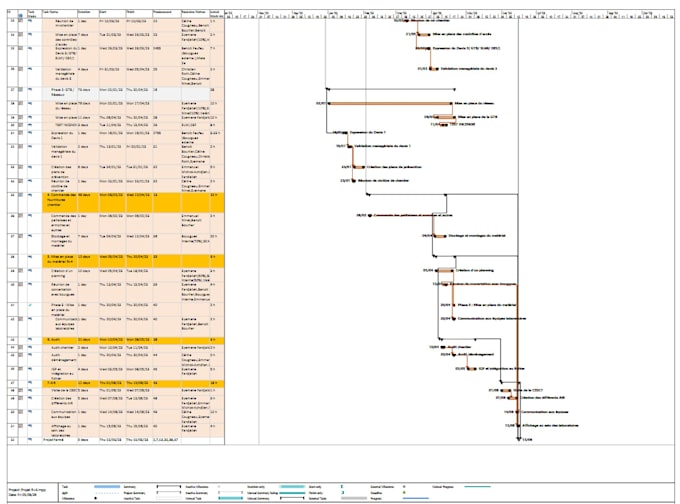Viewport: 680px width, 504px height.
Task: Click the Gantt label Expression du Devis 1
Action: (368, 133)
